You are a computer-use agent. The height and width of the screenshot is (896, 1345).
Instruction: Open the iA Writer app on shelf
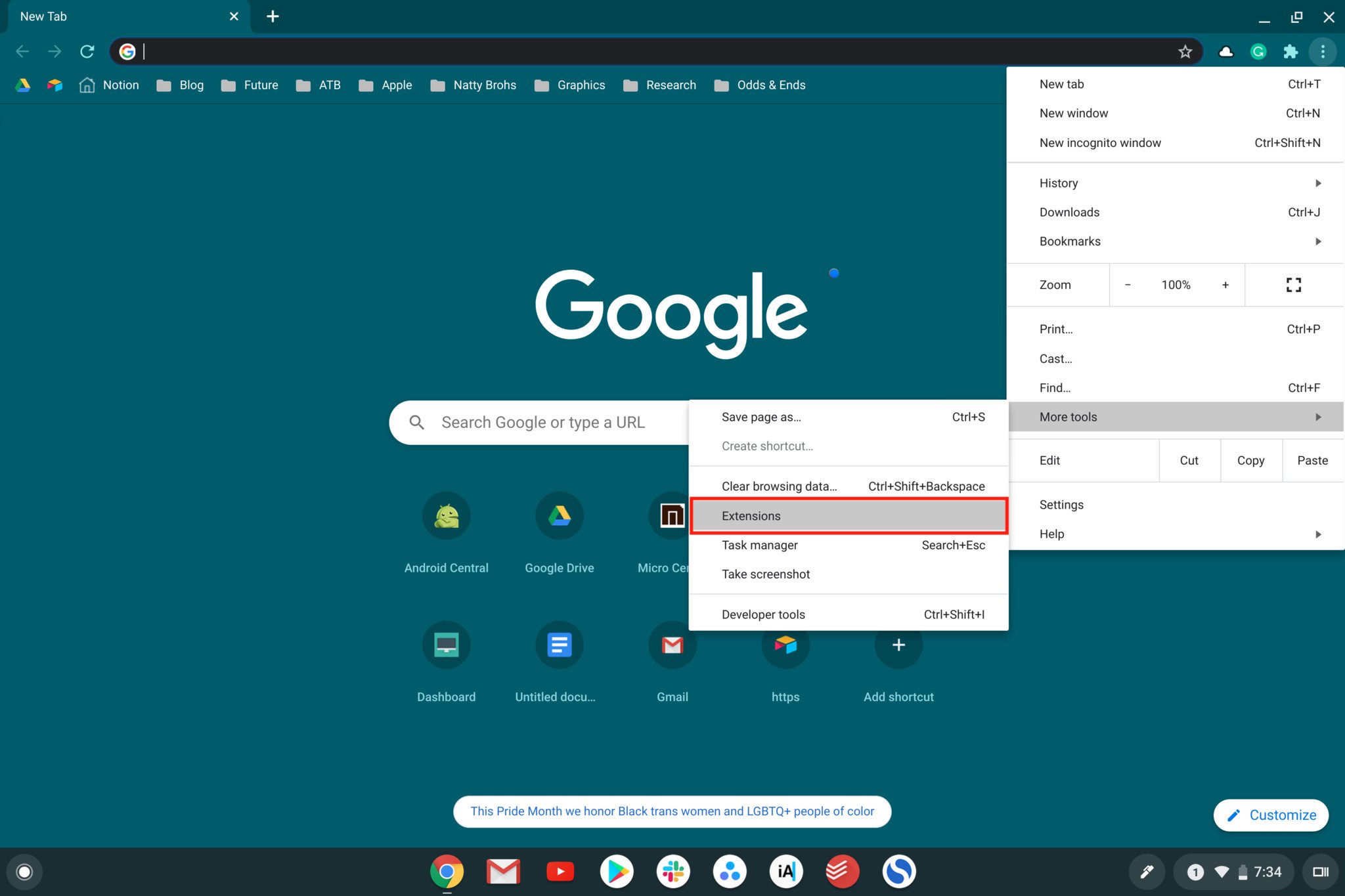(786, 872)
